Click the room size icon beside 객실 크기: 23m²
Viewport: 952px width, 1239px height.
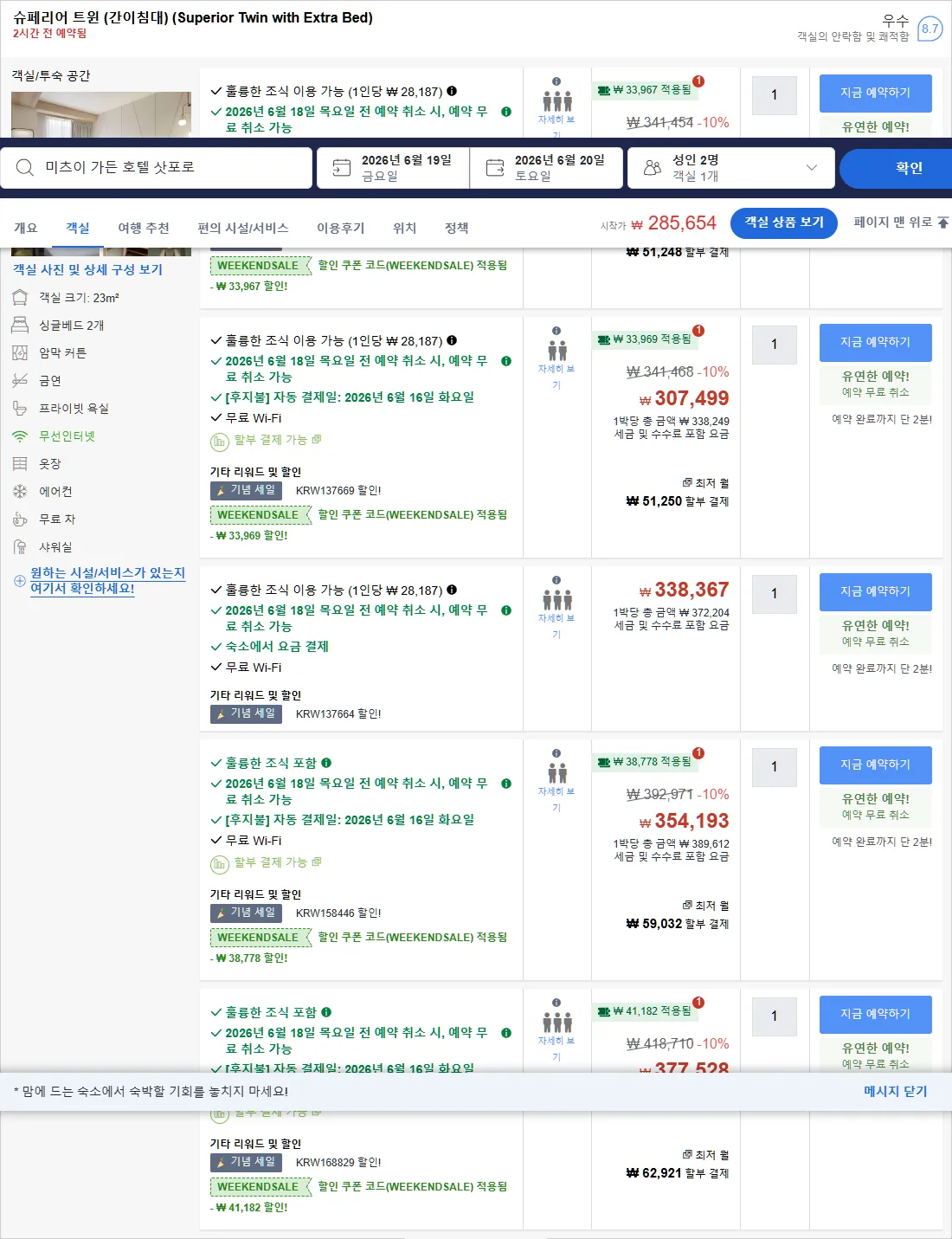point(20,298)
